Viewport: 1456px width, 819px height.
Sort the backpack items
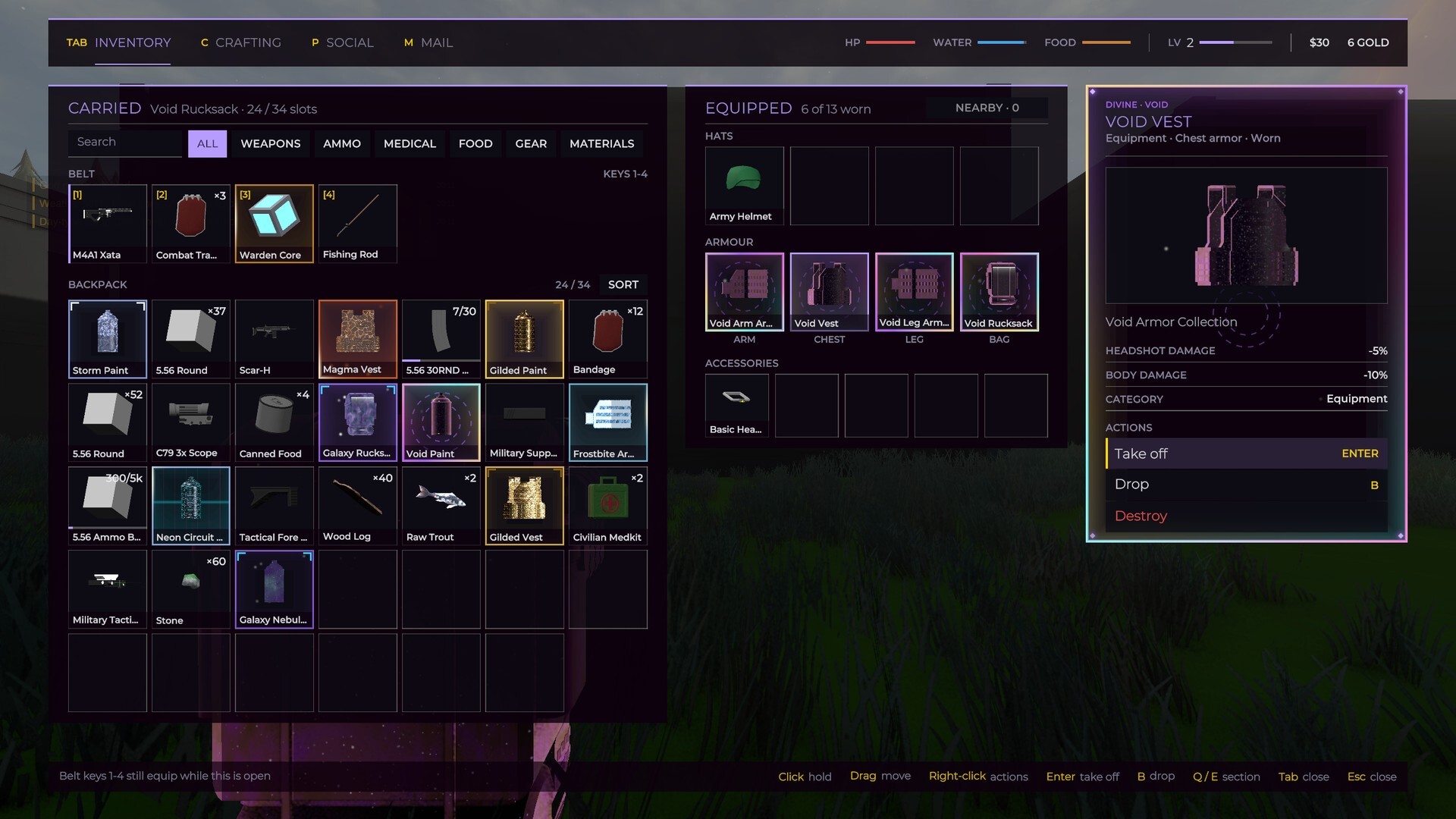click(x=623, y=284)
